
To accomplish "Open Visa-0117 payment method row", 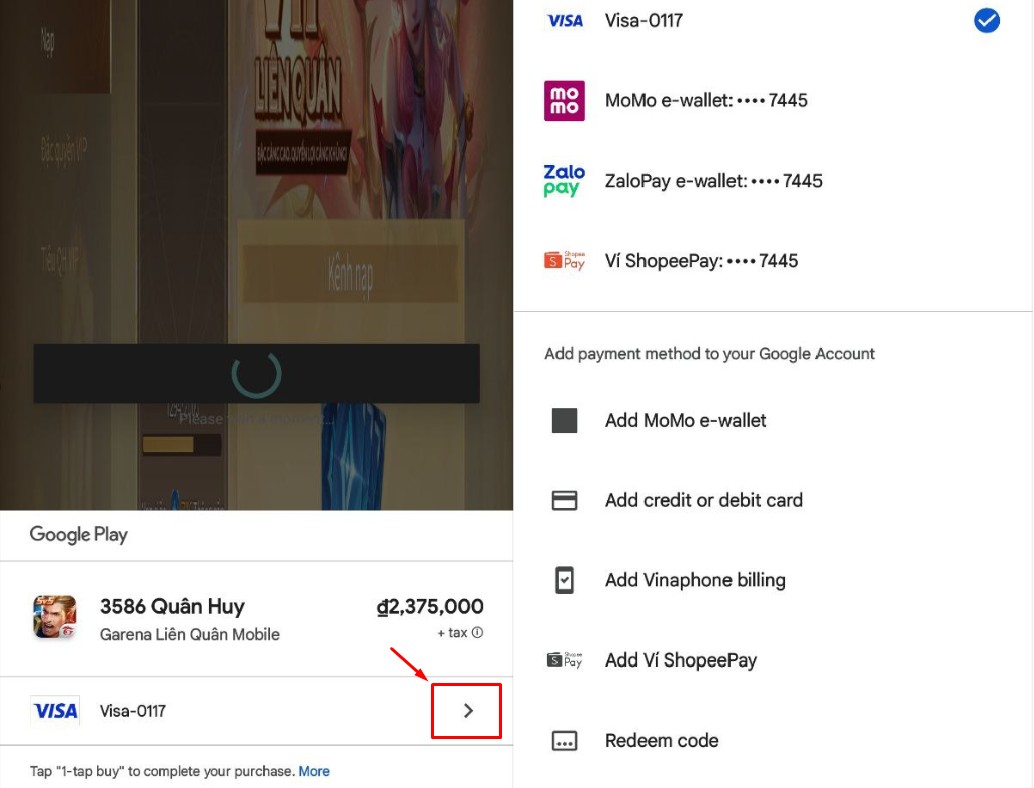I will click(133, 711).
